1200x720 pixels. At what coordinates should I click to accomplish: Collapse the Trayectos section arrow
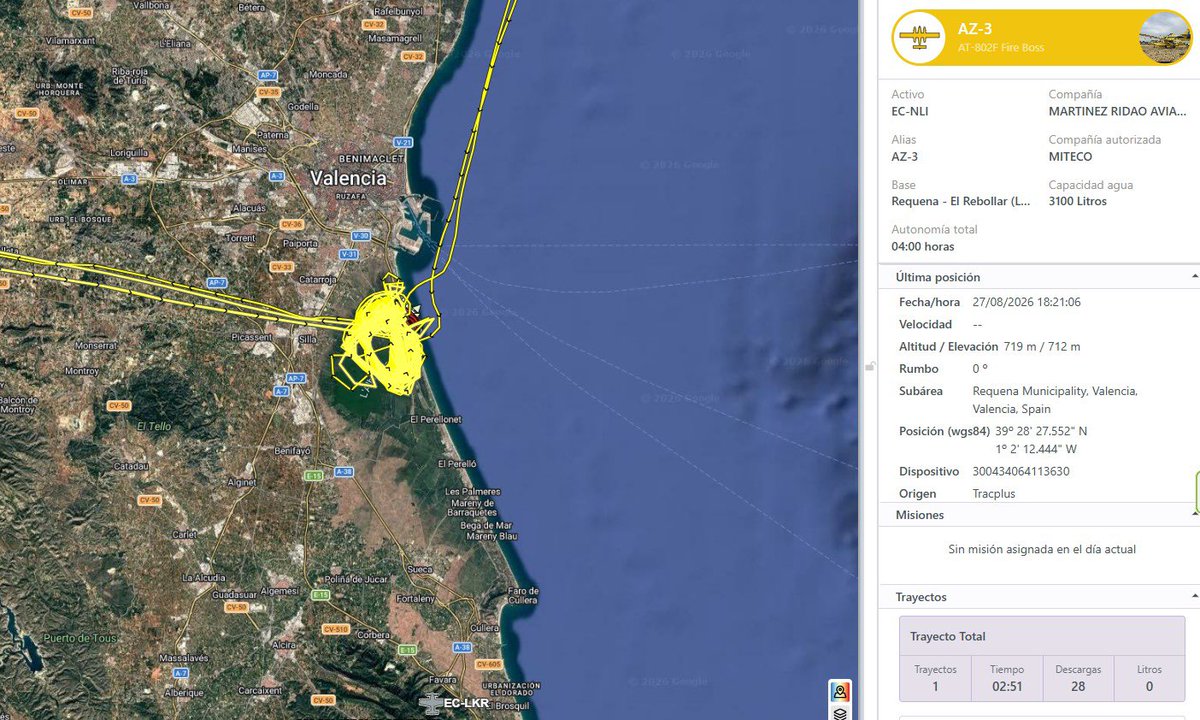(x=1194, y=597)
